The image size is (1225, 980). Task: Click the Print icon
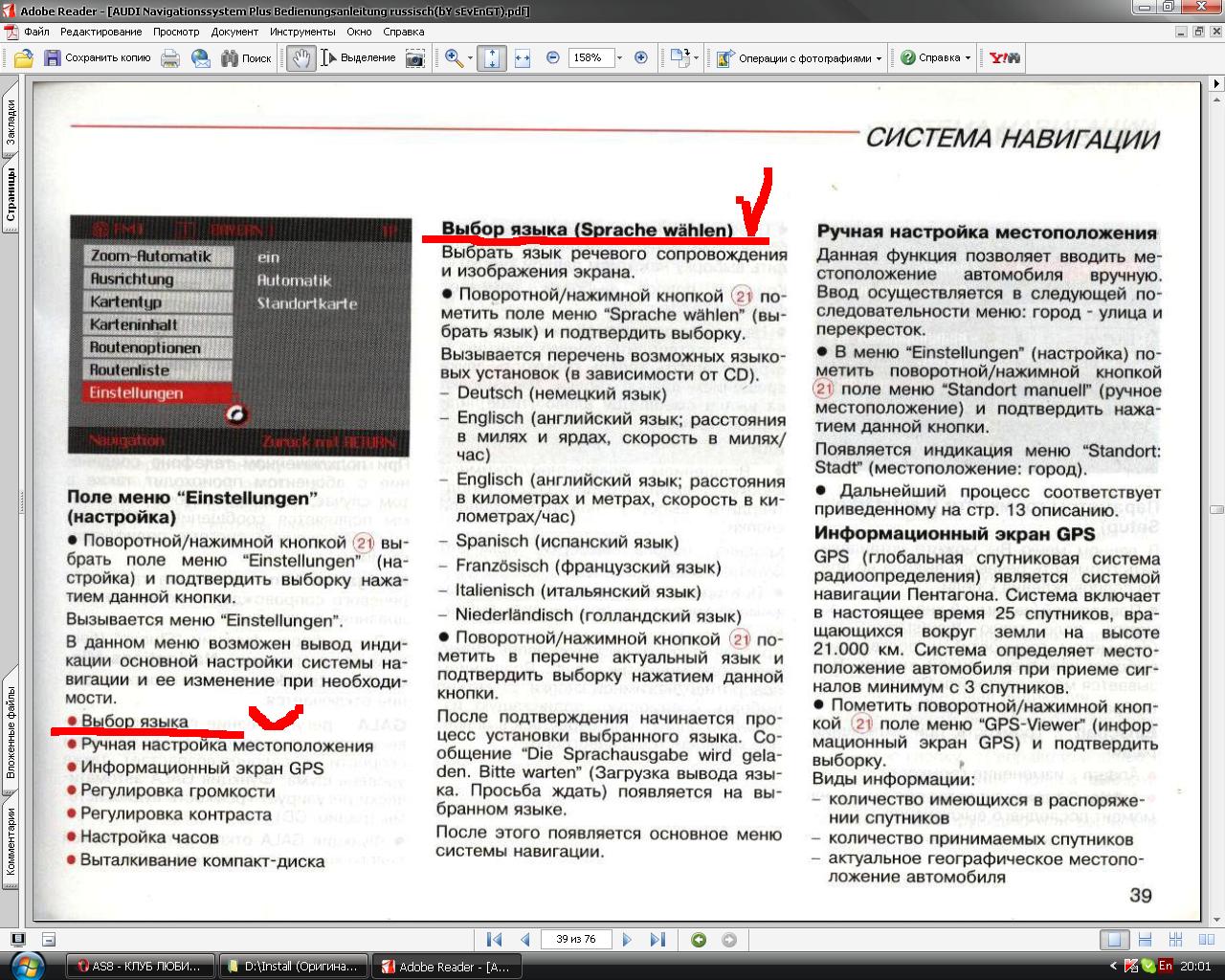tap(170, 58)
